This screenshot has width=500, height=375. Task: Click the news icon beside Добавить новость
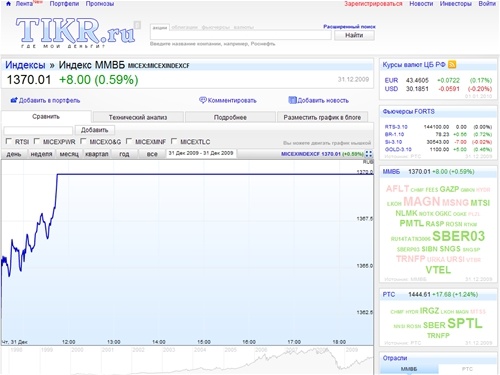pyautogui.click(x=292, y=100)
